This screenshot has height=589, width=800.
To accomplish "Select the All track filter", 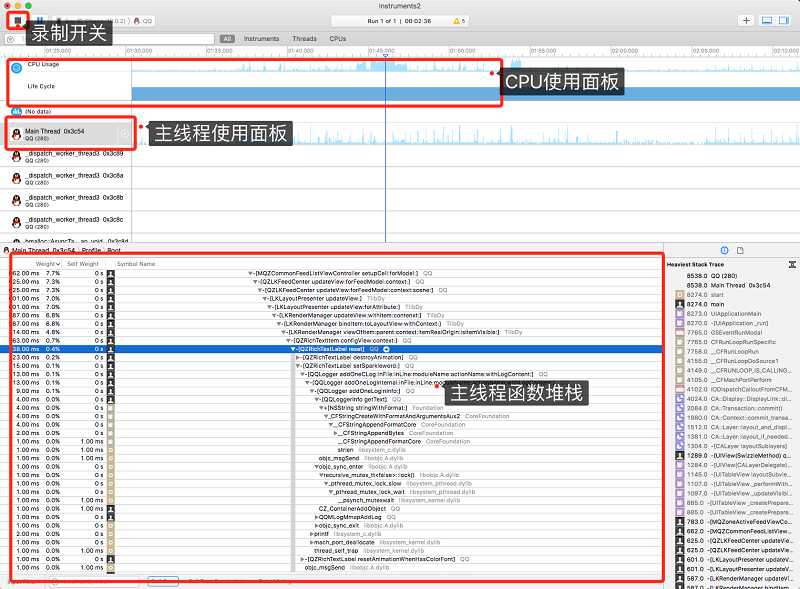I will (x=227, y=39).
